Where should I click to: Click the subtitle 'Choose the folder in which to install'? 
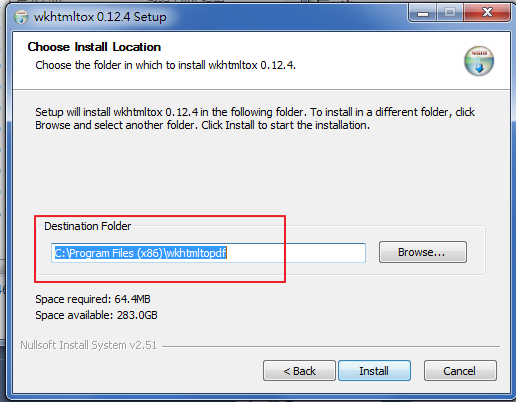click(x=165, y=65)
